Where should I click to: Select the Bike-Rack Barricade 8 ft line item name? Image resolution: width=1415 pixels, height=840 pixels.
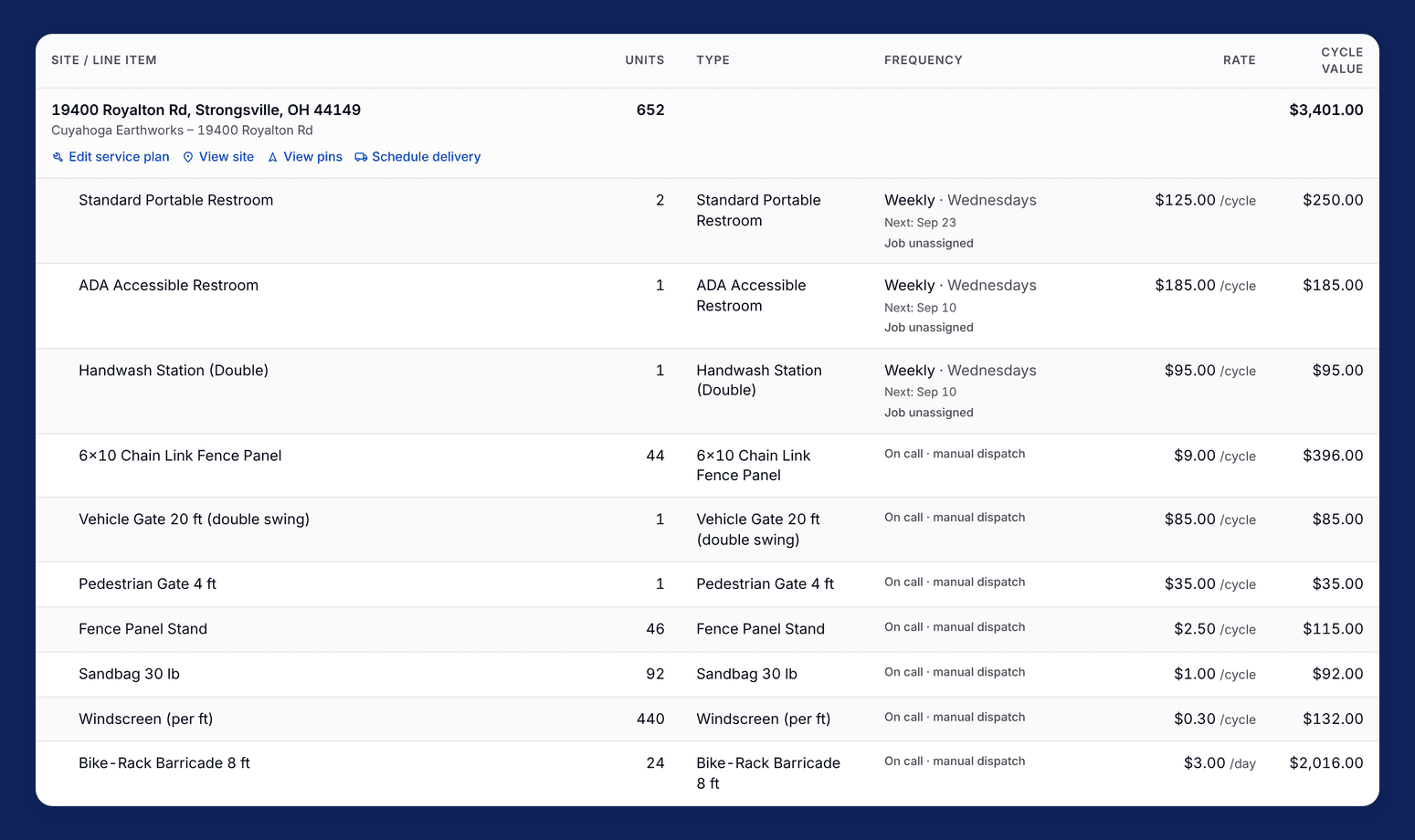pyautogui.click(x=164, y=762)
